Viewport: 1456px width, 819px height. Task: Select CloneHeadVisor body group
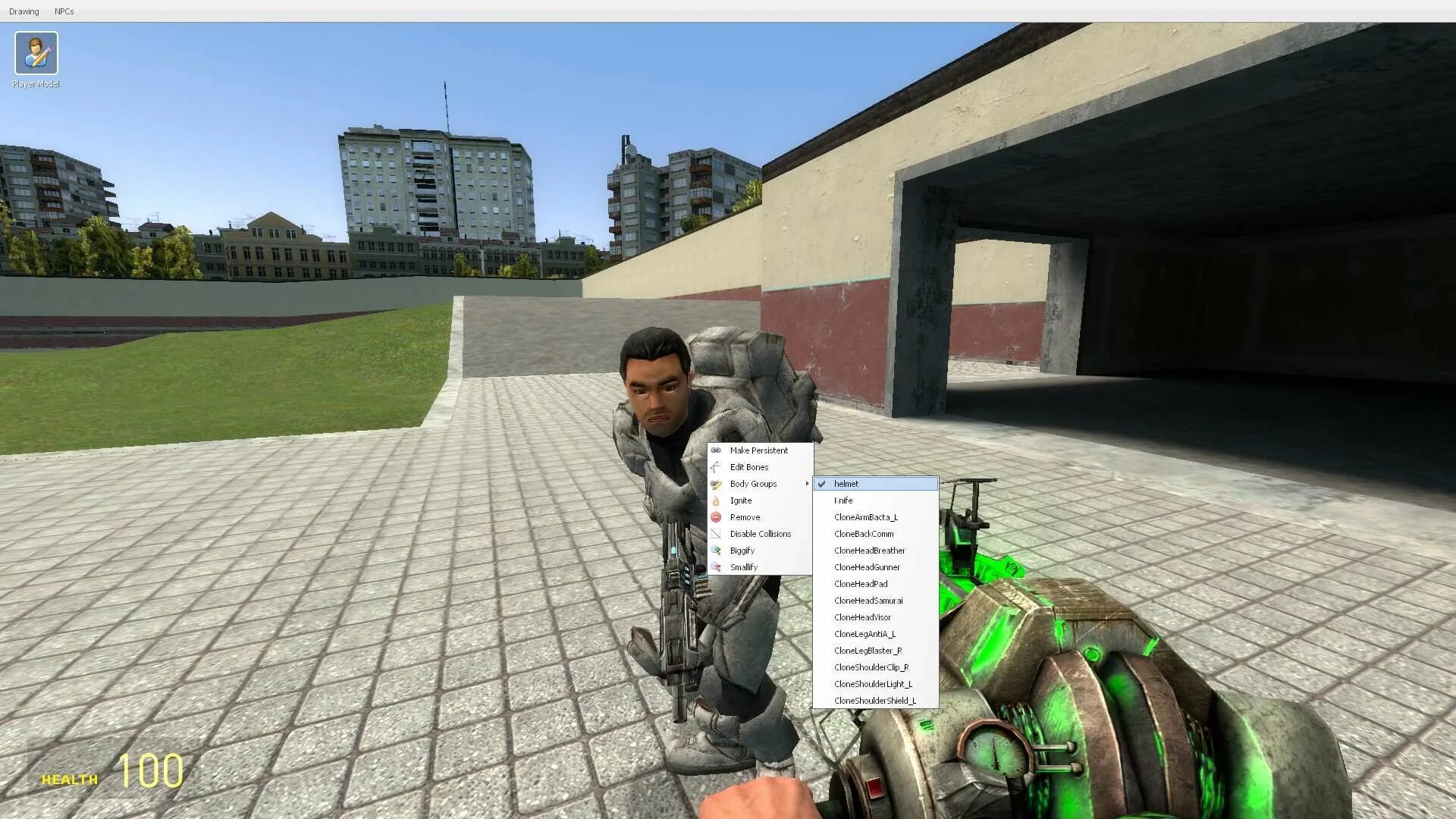coord(862,617)
